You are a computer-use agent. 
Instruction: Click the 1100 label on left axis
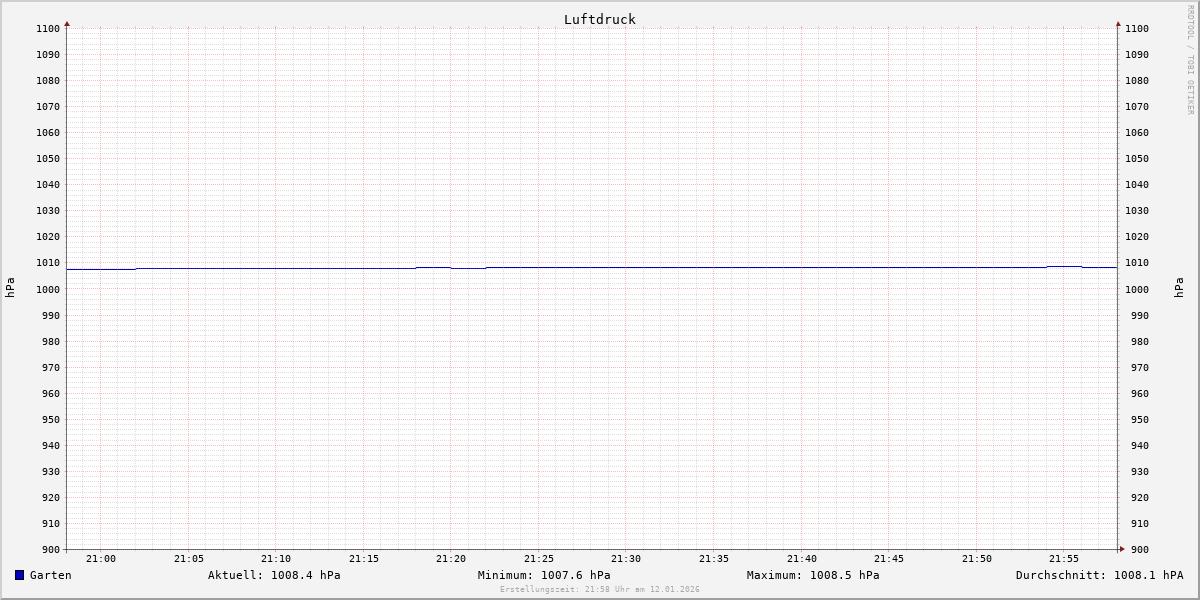(x=48, y=29)
